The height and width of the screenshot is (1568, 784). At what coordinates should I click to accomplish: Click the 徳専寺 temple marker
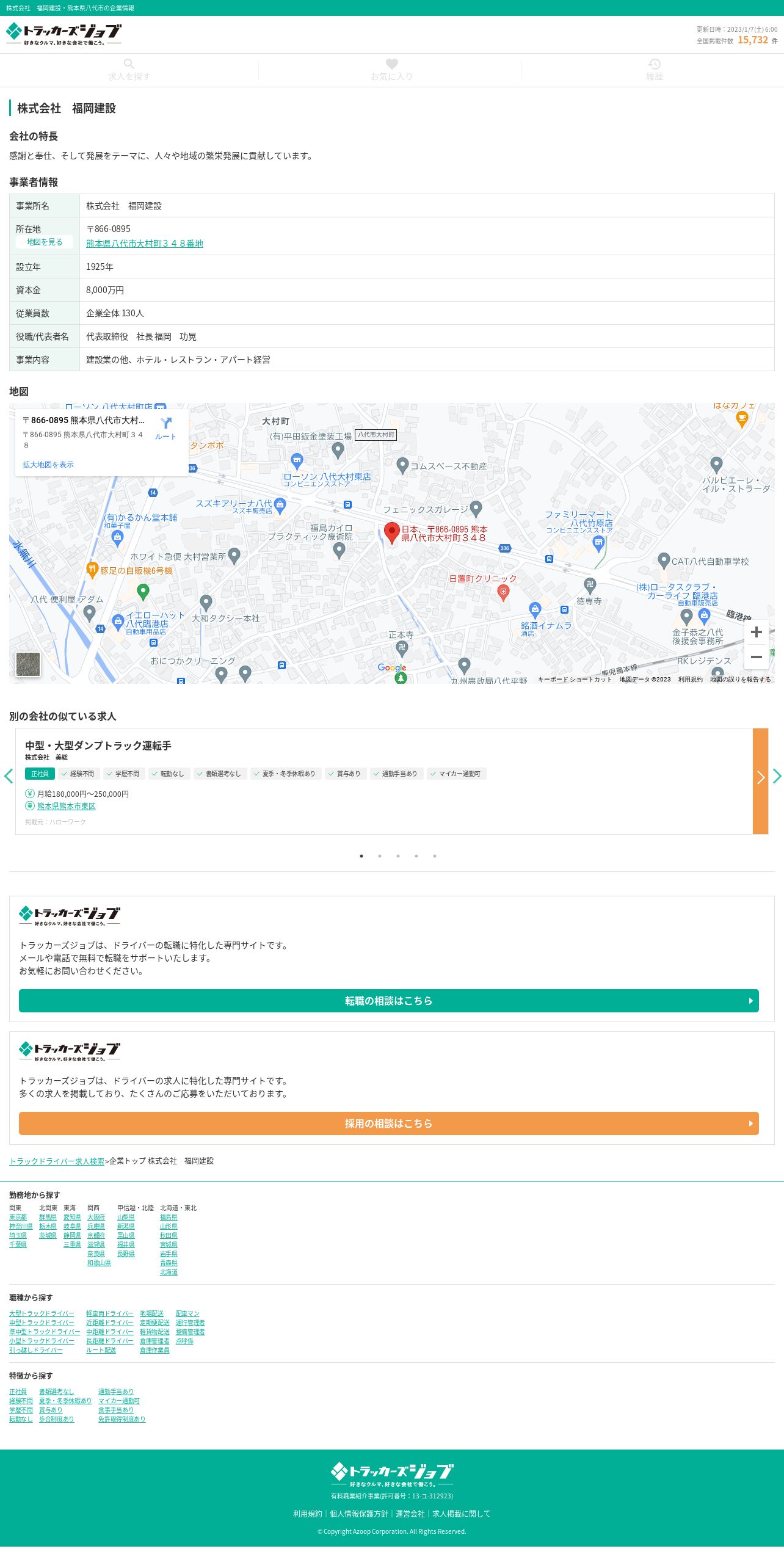click(590, 585)
